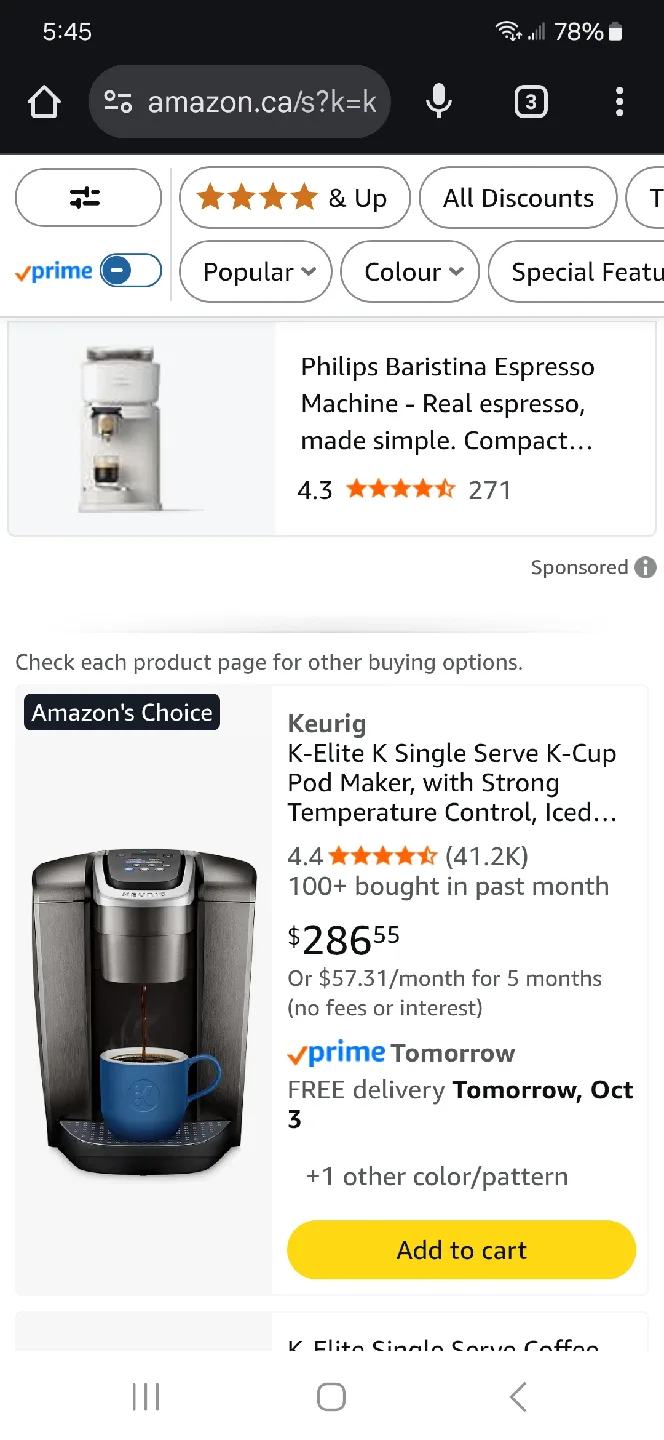Image resolution: width=664 pixels, height=1440 pixels.
Task: Tap the Sponsored info icon
Action: (x=646, y=567)
